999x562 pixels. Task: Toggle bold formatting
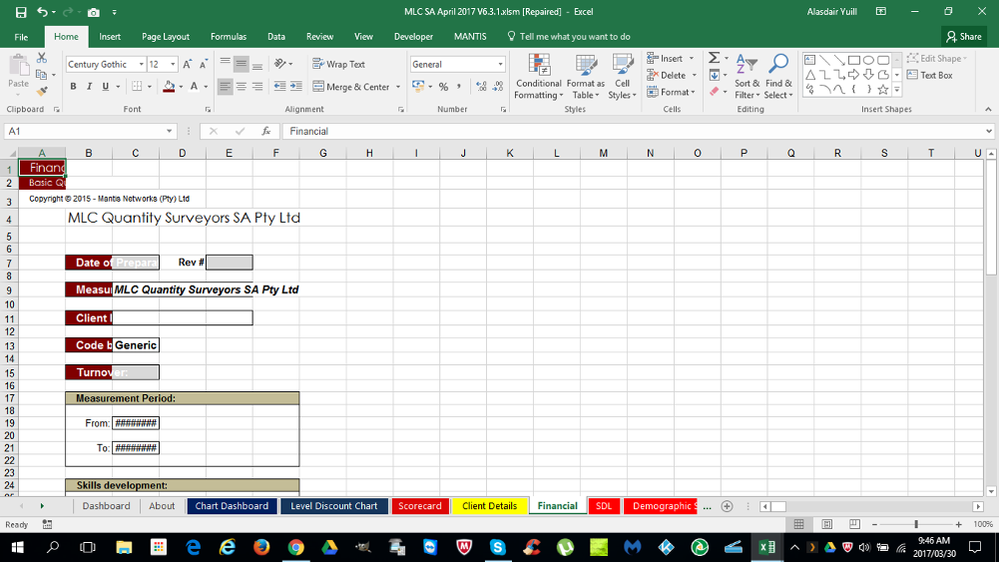(x=73, y=87)
